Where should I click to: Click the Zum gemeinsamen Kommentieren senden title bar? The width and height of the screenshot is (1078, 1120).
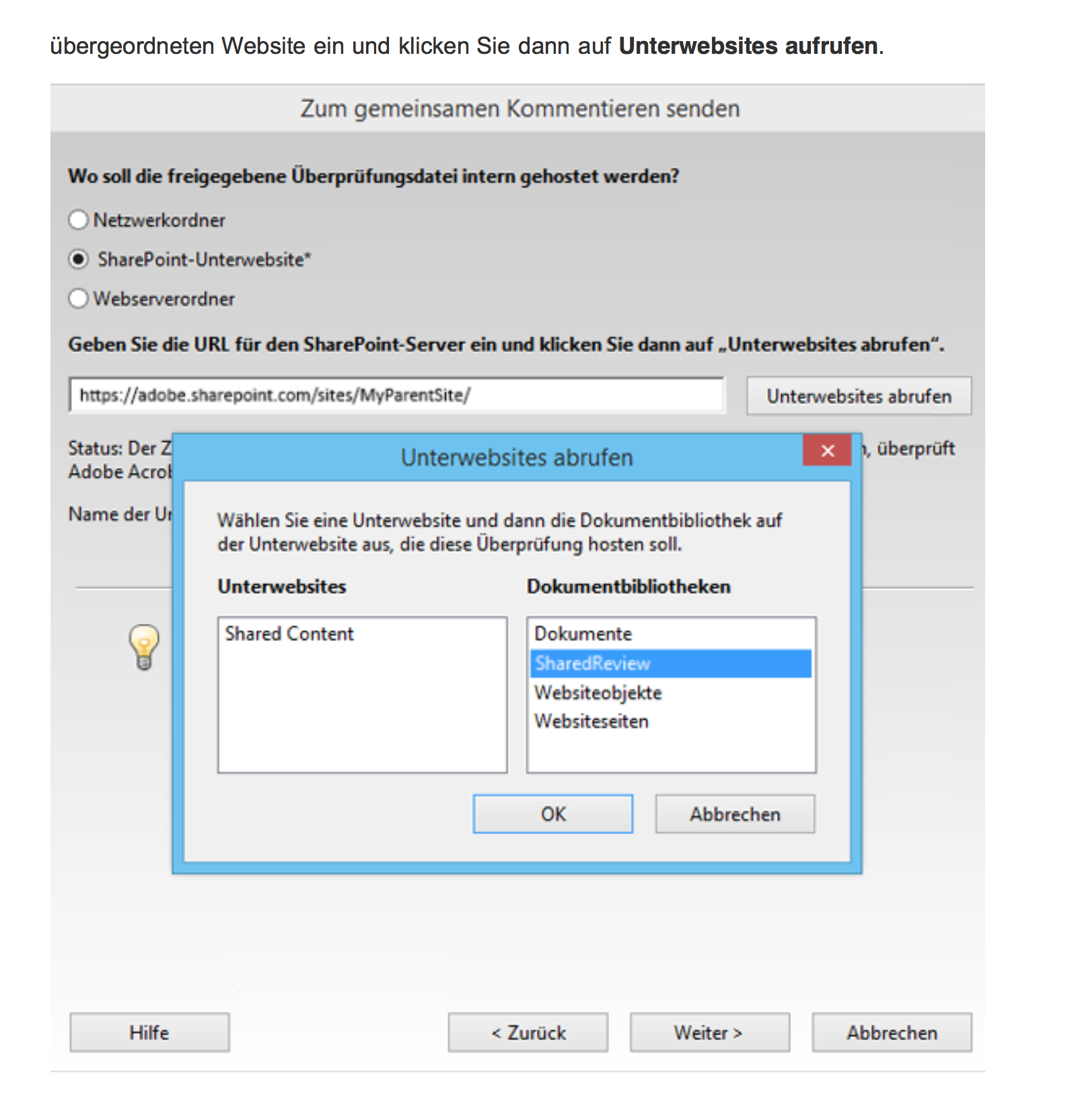pyautogui.click(x=518, y=108)
